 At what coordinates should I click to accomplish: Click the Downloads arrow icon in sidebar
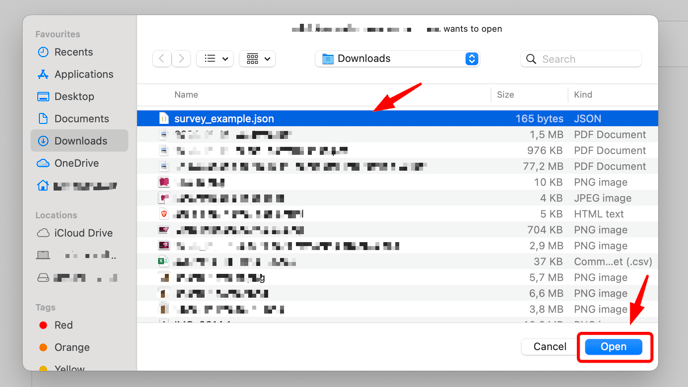point(43,141)
